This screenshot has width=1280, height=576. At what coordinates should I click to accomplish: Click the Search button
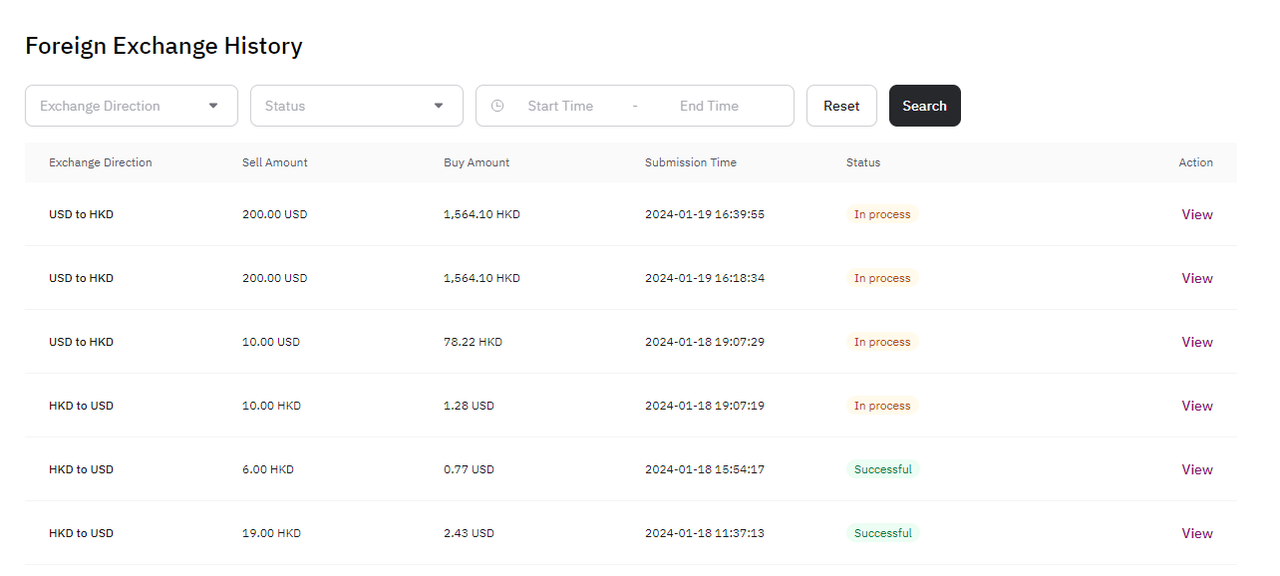(924, 106)
